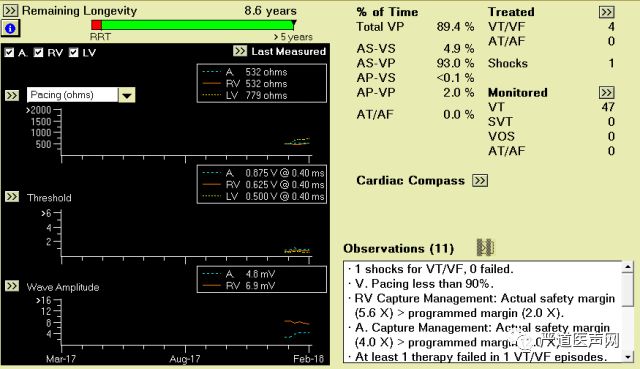Open the Pacing (ohms) dropdown arrow

tap(127, 96)
